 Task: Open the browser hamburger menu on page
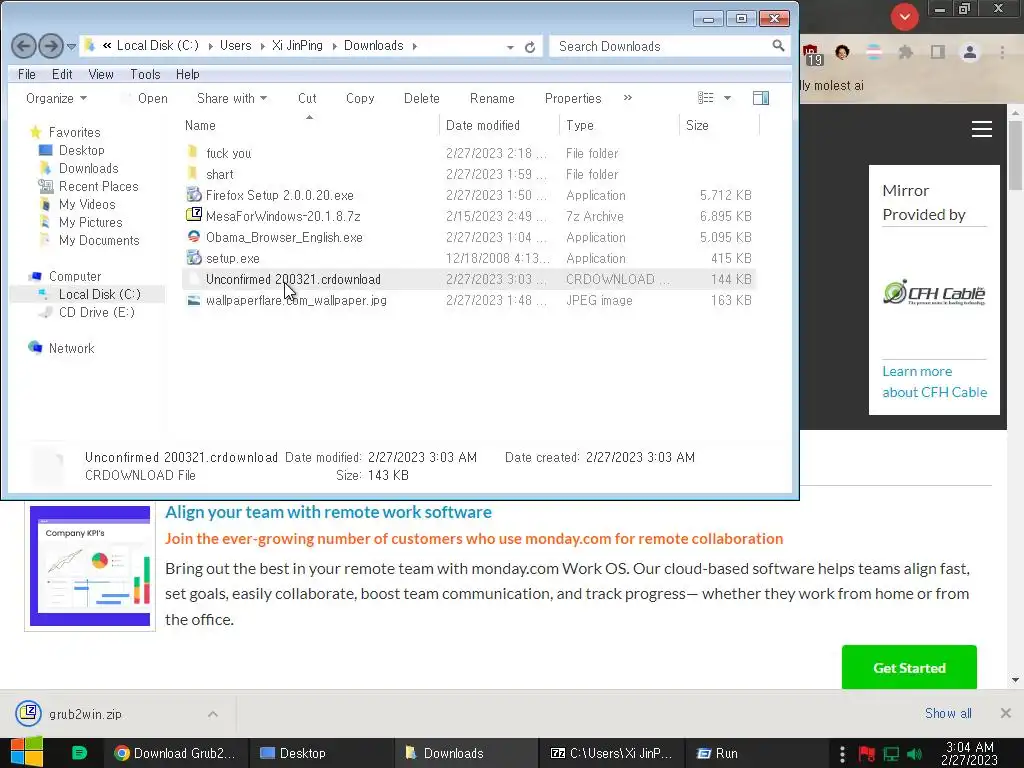coord(982,129)
